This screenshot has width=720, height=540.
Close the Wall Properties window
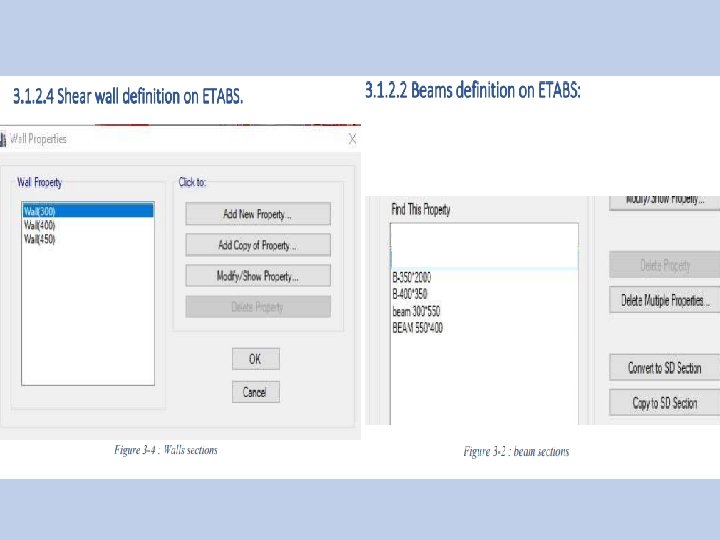[352, 139]
